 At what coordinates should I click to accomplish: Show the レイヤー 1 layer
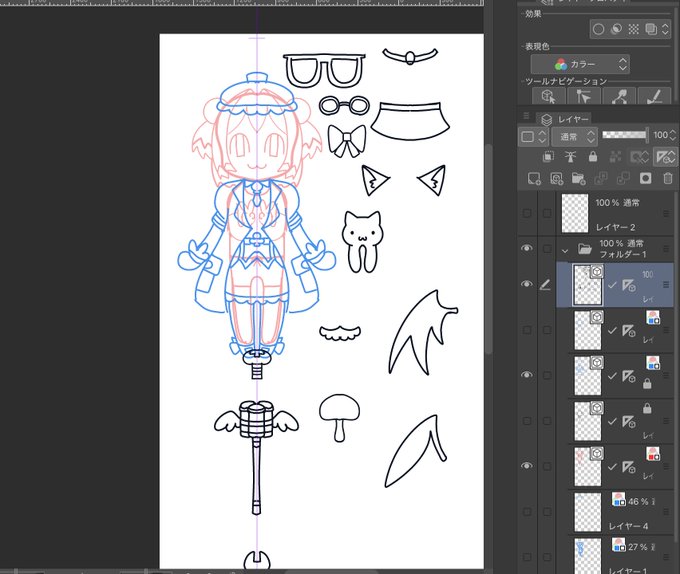[527, 557]
